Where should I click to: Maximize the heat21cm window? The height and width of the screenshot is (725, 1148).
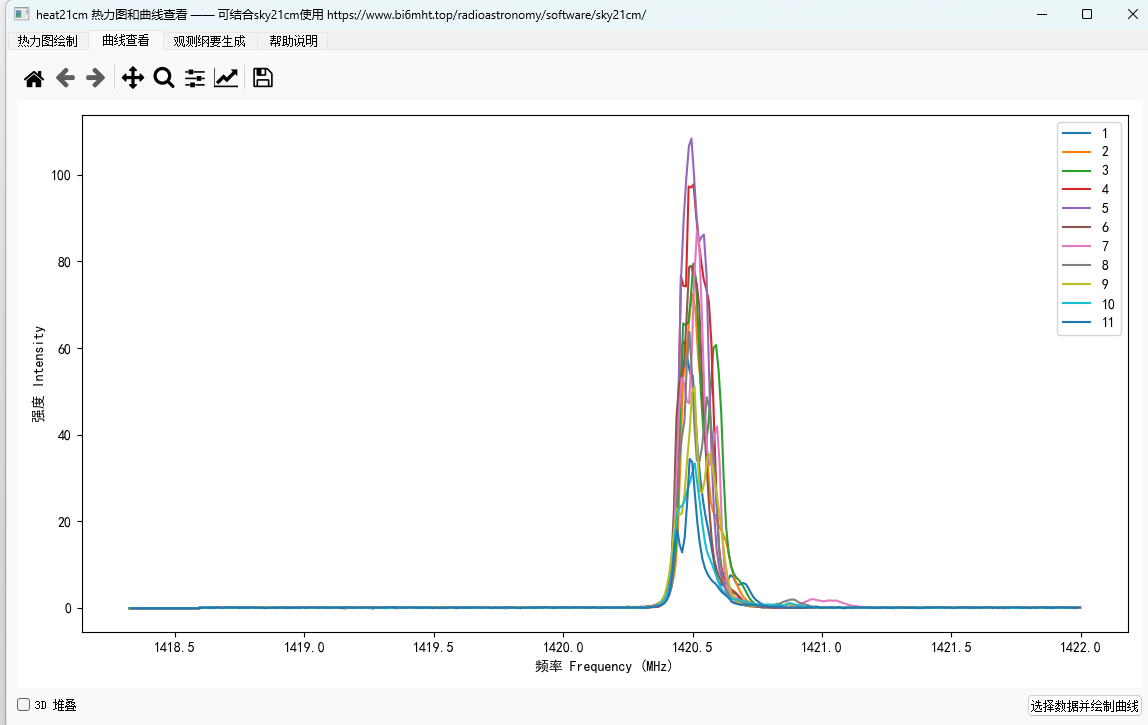click(1087, 14)
